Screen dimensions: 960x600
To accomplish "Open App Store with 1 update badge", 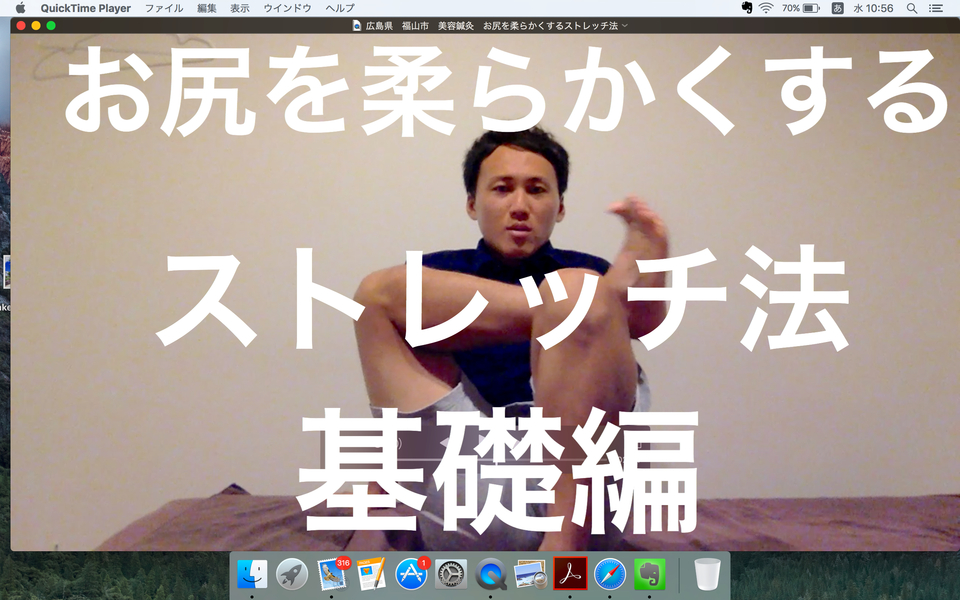I will (x=411, y=574).
